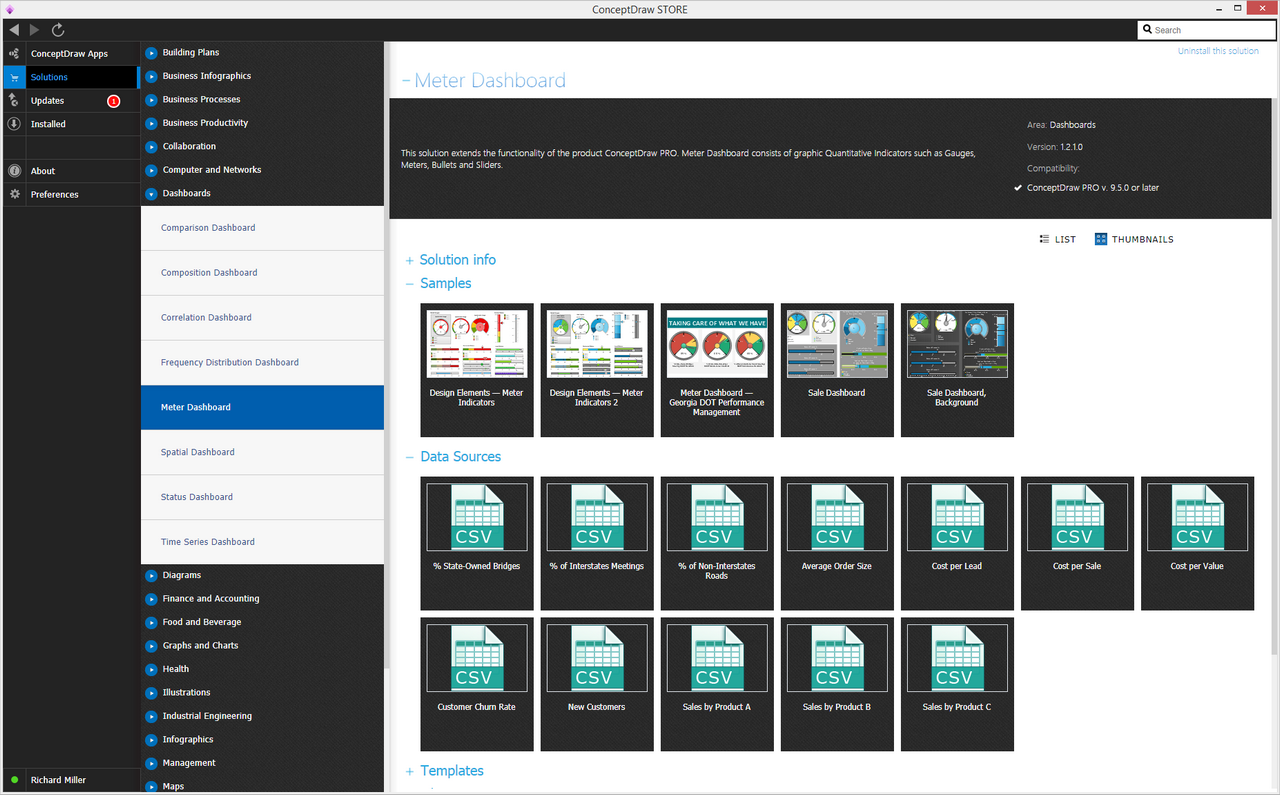Open the Customer Churn Rate CSV icon
1280x795 pixels.
click(476, 658)
